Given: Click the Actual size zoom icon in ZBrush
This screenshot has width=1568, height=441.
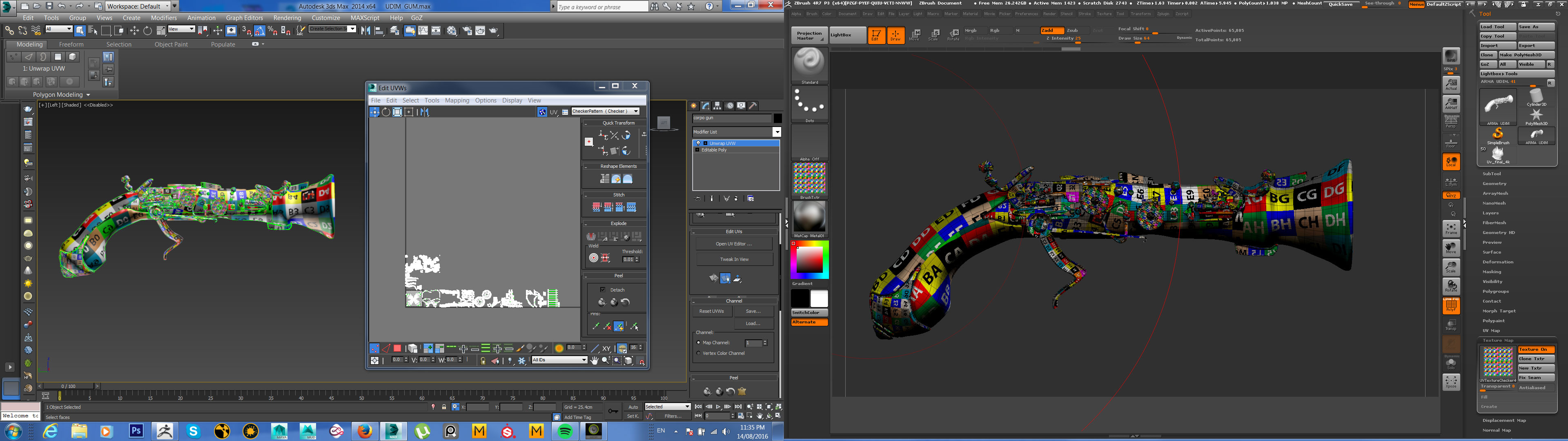Looking at the screenshot, I should point(1451,84).
